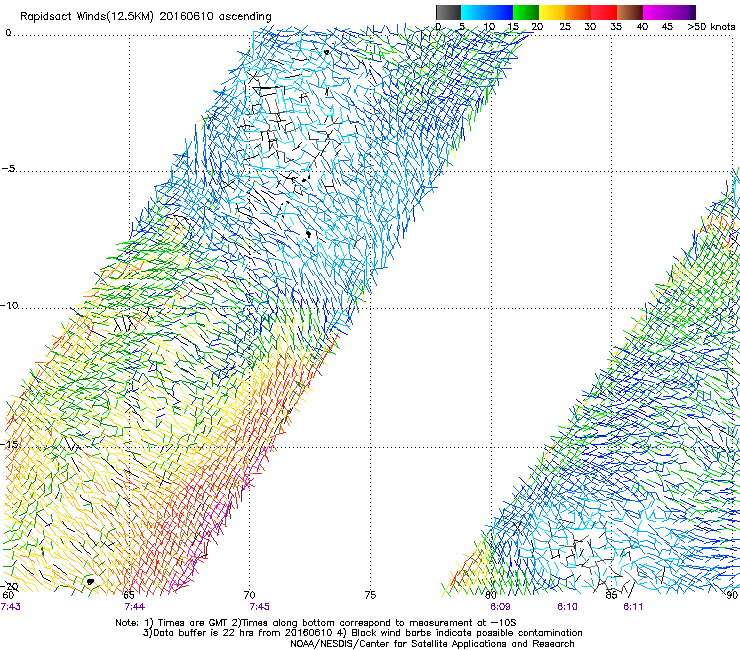740x650 pixels.
Task: Click the '75' longitude axis label
Action: tap(370, 595)
